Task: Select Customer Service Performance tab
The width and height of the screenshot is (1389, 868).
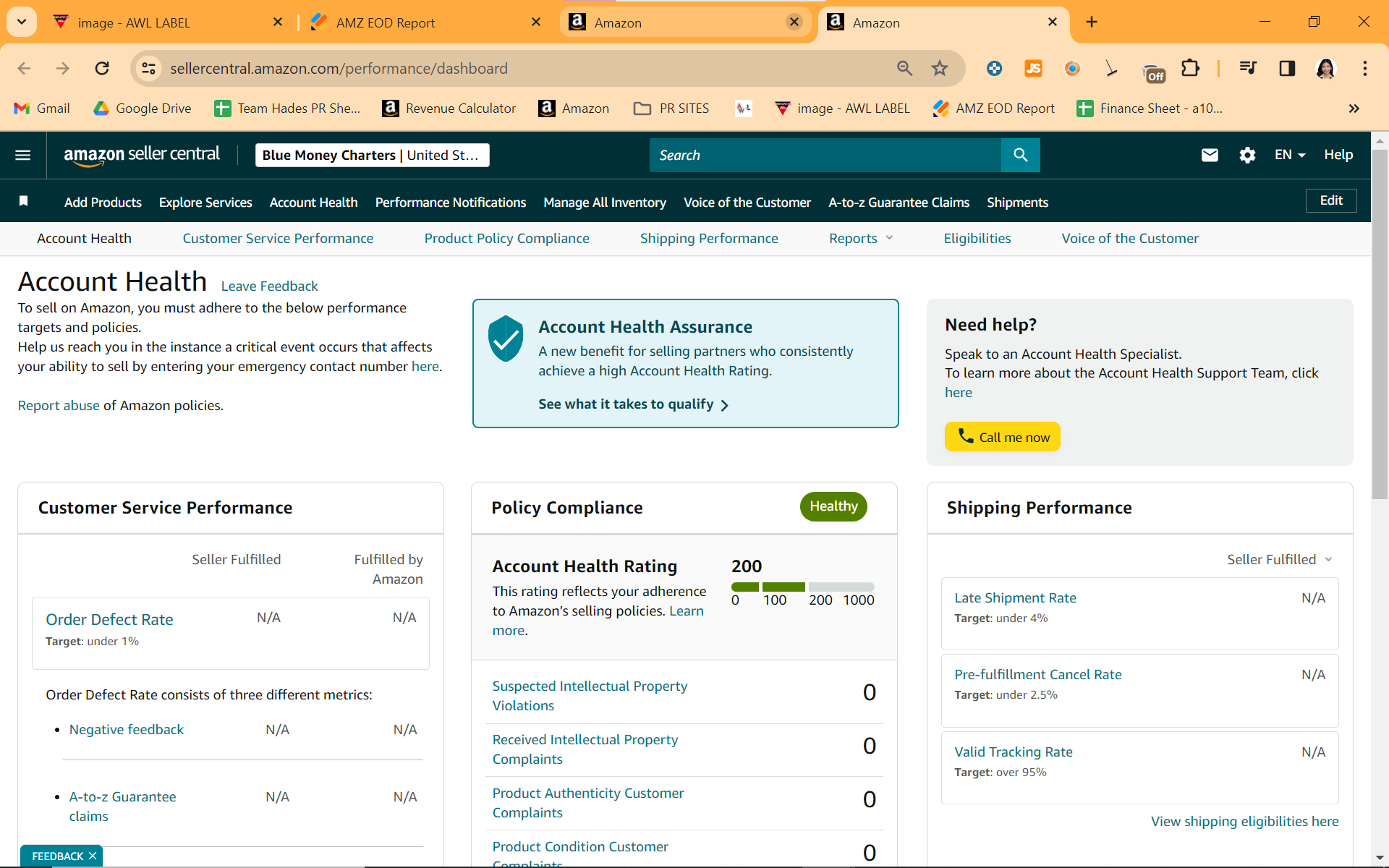Action: coord(278,239)
